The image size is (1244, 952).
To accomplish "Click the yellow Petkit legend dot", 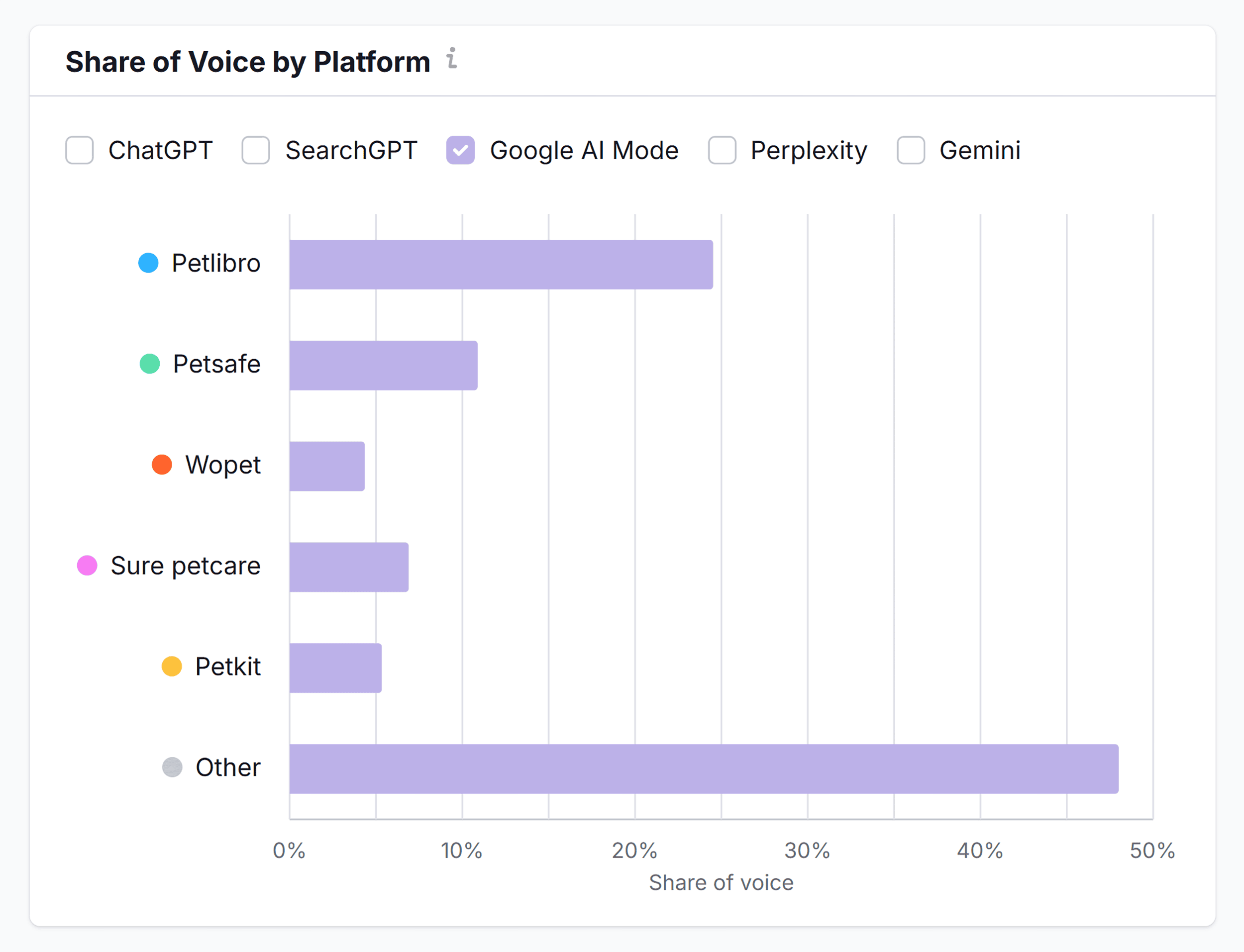I will coord(171,666).
